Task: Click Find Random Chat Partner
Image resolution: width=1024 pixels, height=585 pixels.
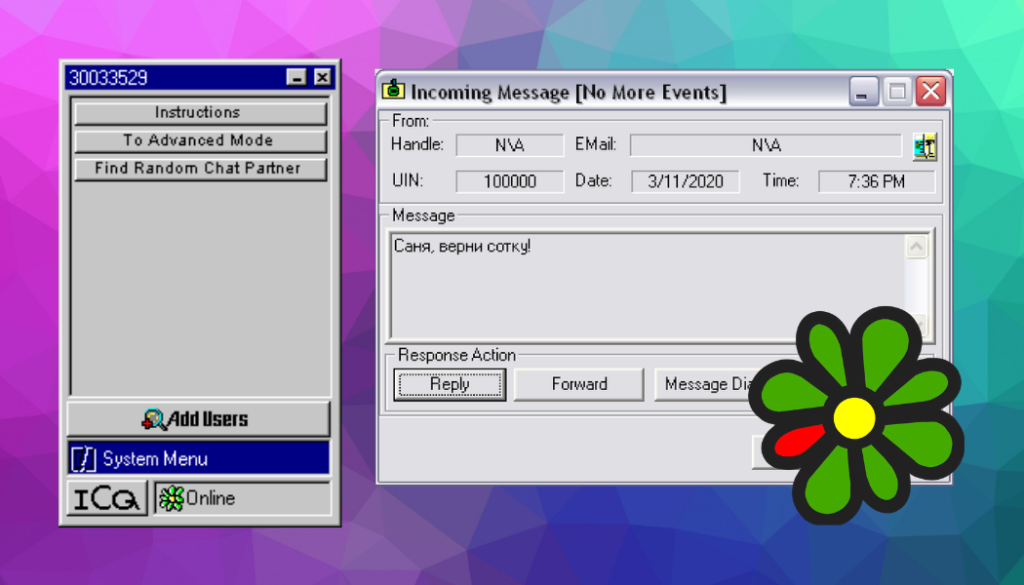Action: tap(200, 168)
